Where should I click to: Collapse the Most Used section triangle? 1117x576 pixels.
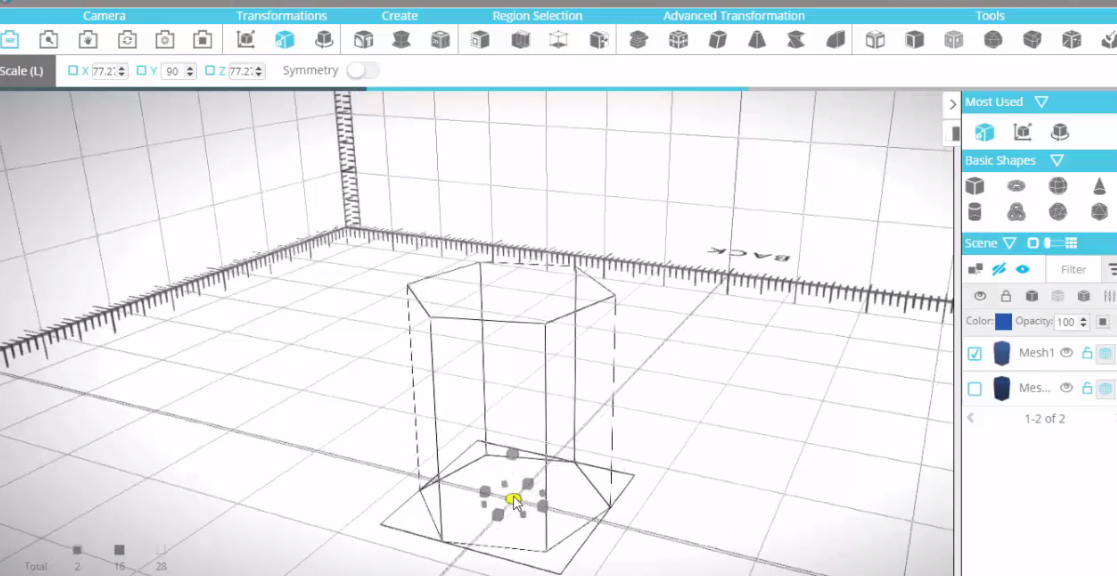pyautogui.click(x=1041, y=102)
